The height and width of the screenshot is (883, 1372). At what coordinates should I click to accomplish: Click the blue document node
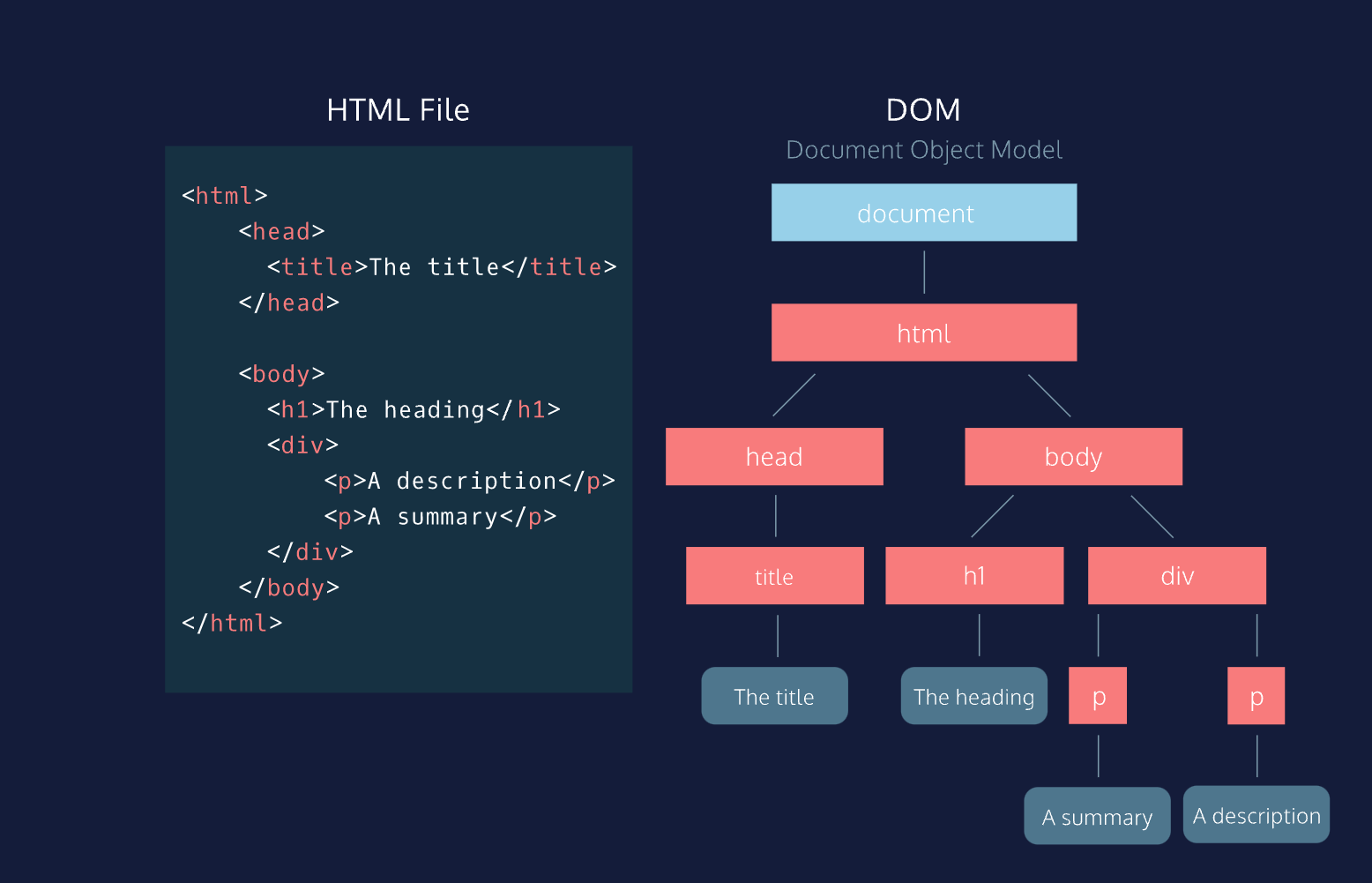[923, 213]
